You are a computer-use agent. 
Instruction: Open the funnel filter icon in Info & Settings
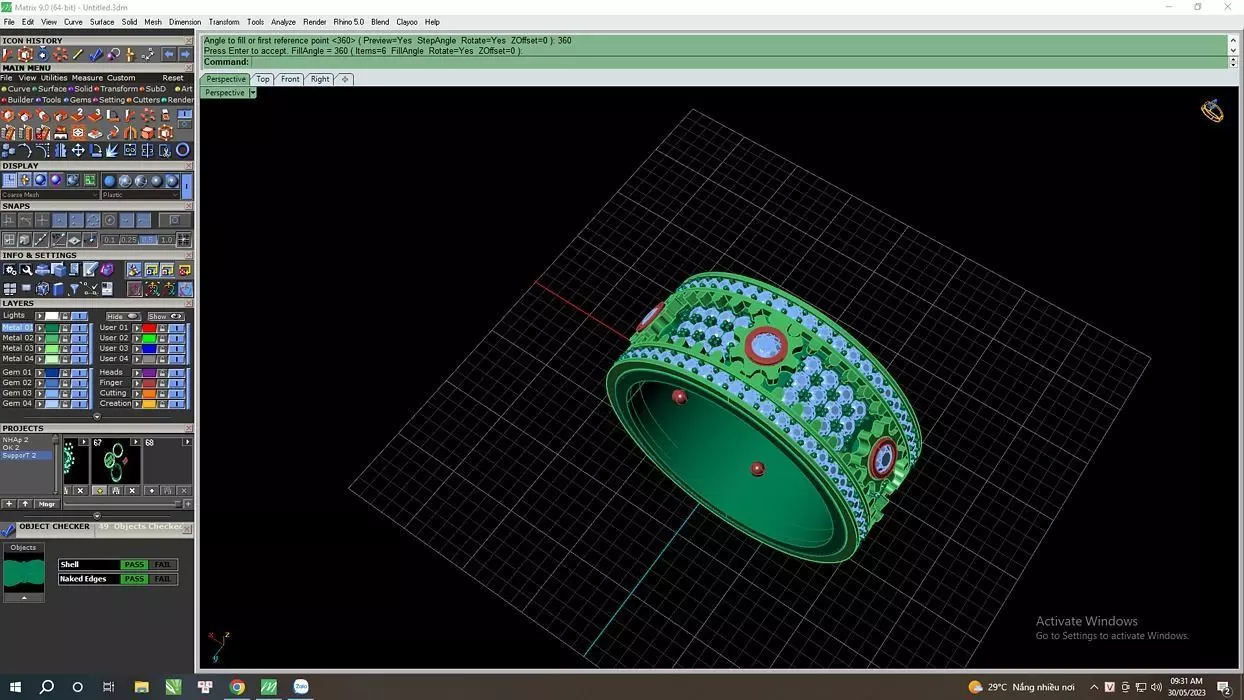click(74, 288)
